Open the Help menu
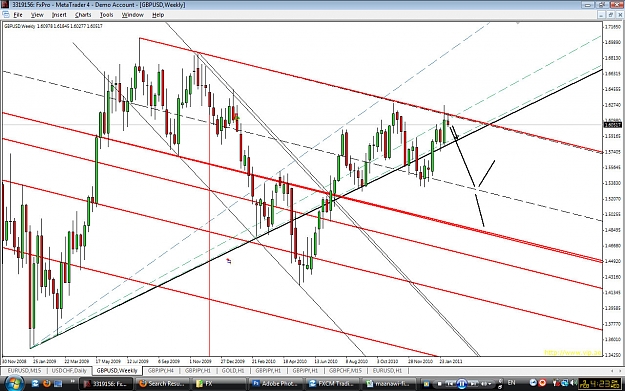 click(x=158, y=15)
